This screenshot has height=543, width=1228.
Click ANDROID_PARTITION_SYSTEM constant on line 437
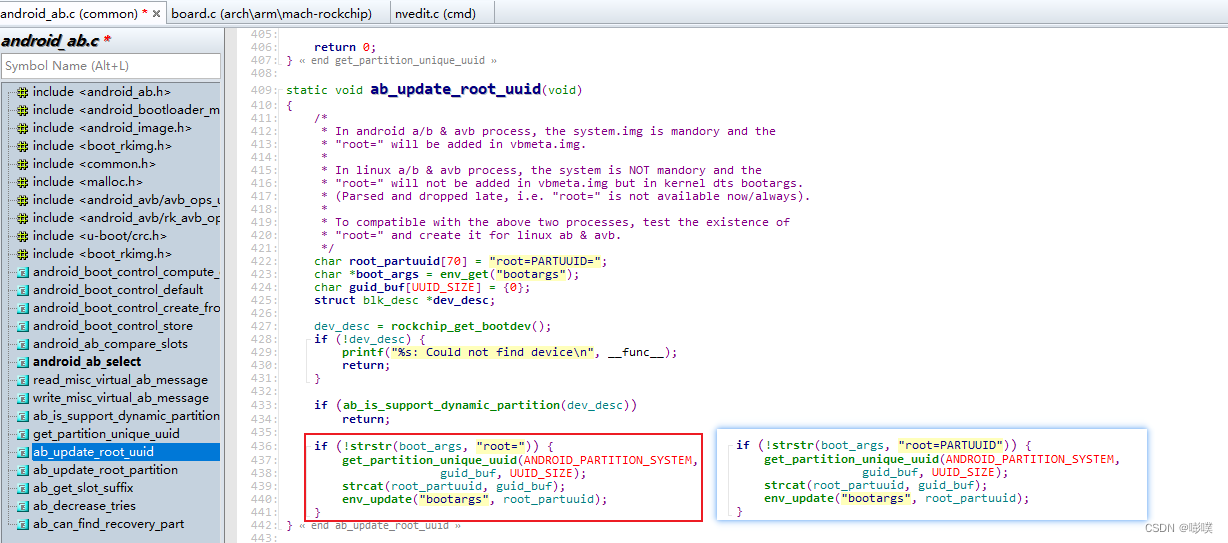click(x=608, y=460)
